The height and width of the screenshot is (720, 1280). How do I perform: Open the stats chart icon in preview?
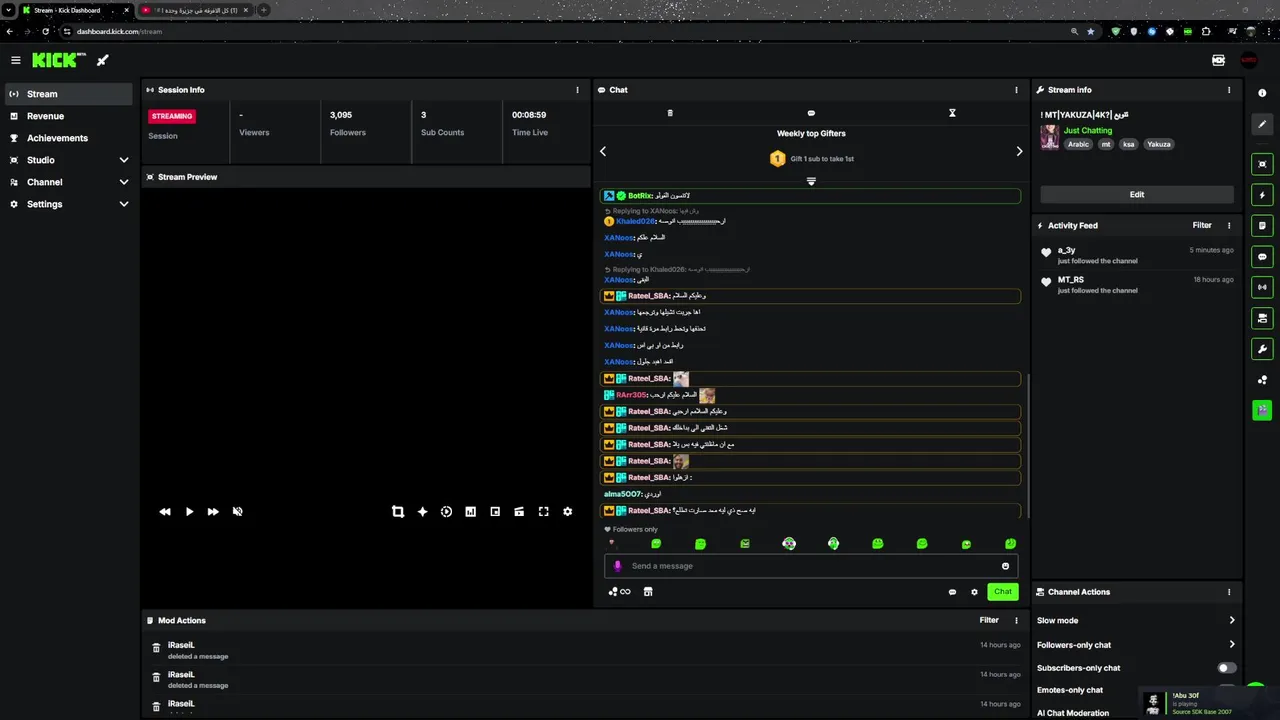tap(470, 511)
